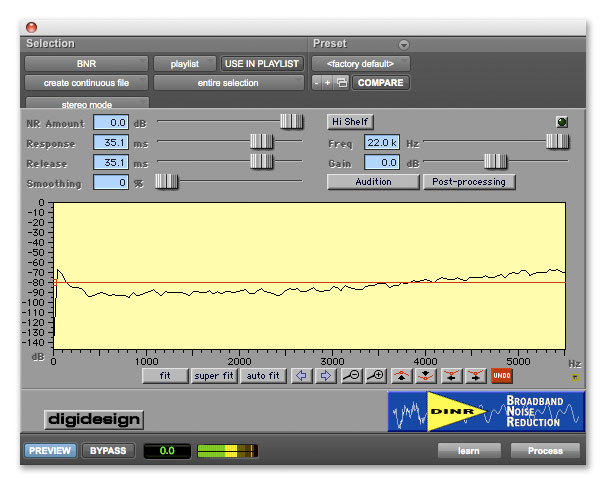Click the zoom in magnifier icon
The width and height of the screenshot is (606, 485).
[x=376, y=376]
